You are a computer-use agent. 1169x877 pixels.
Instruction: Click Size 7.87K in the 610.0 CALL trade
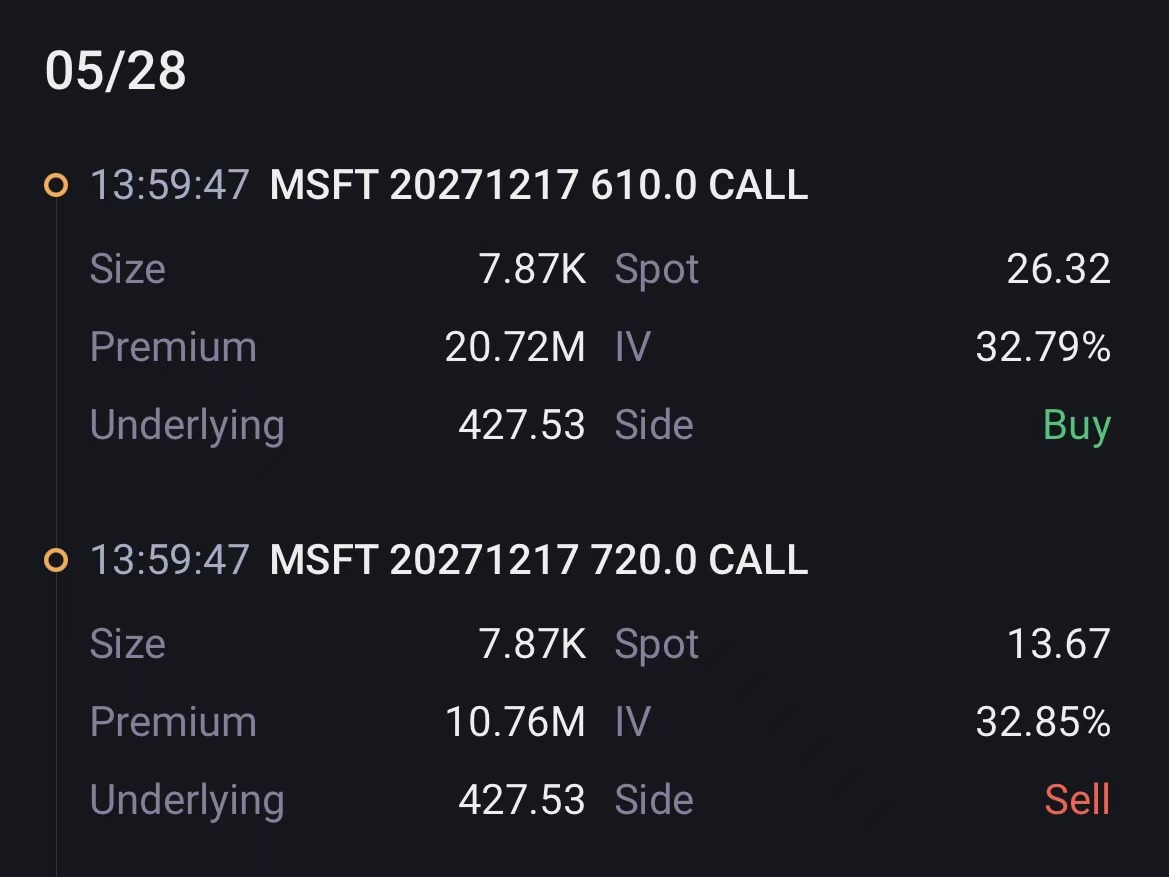tap(532, 269)
